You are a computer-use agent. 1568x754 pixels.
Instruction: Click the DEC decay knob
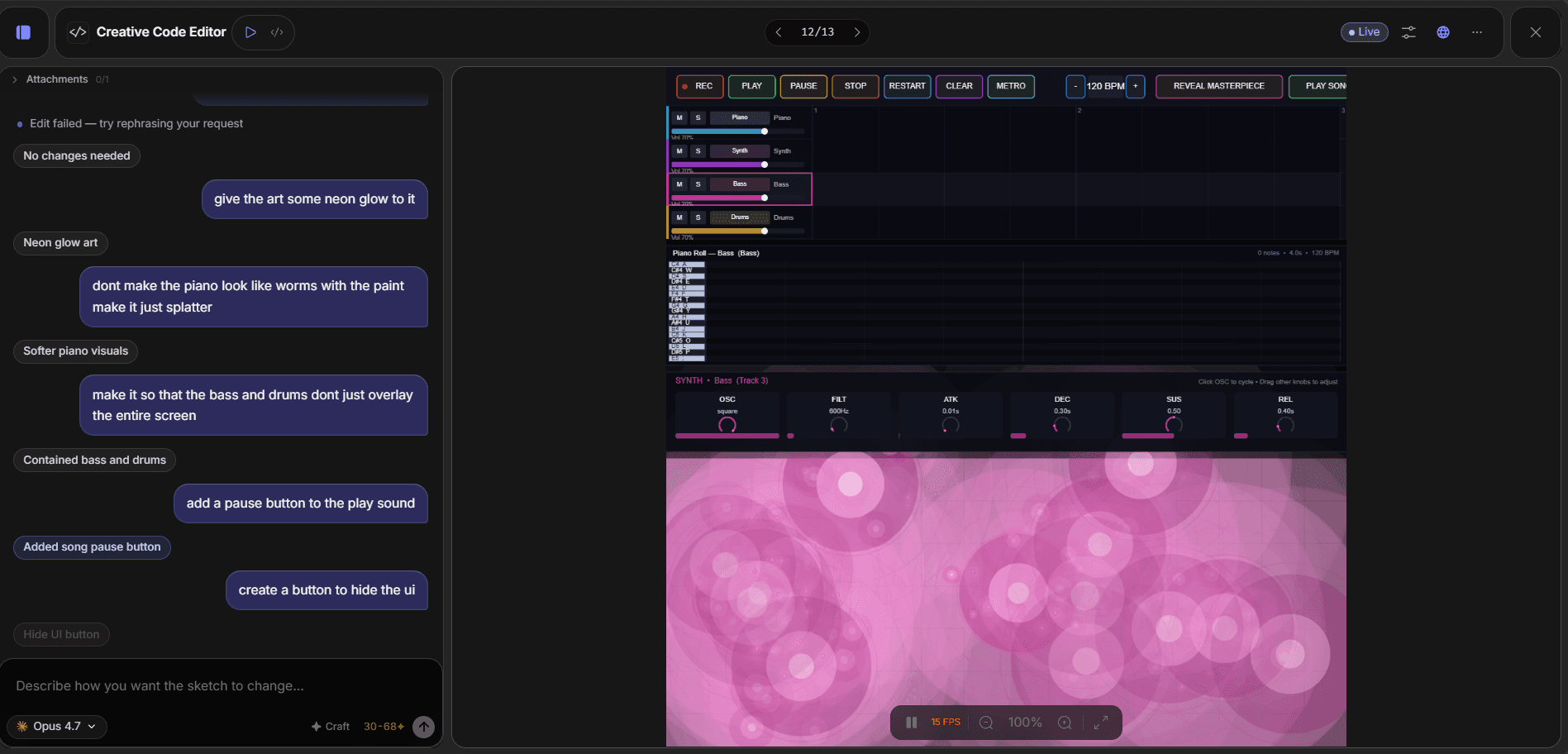click(x=1062, y=425)
